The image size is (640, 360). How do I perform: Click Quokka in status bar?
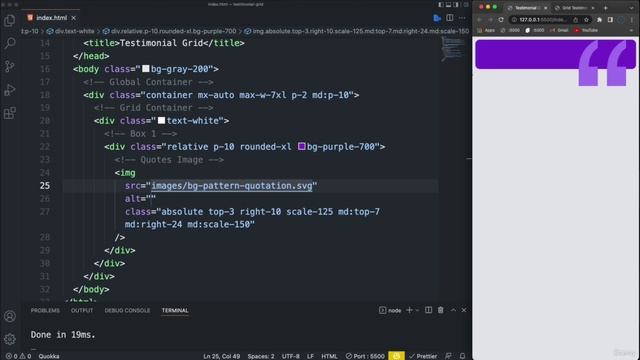click(x=49, y=356)
